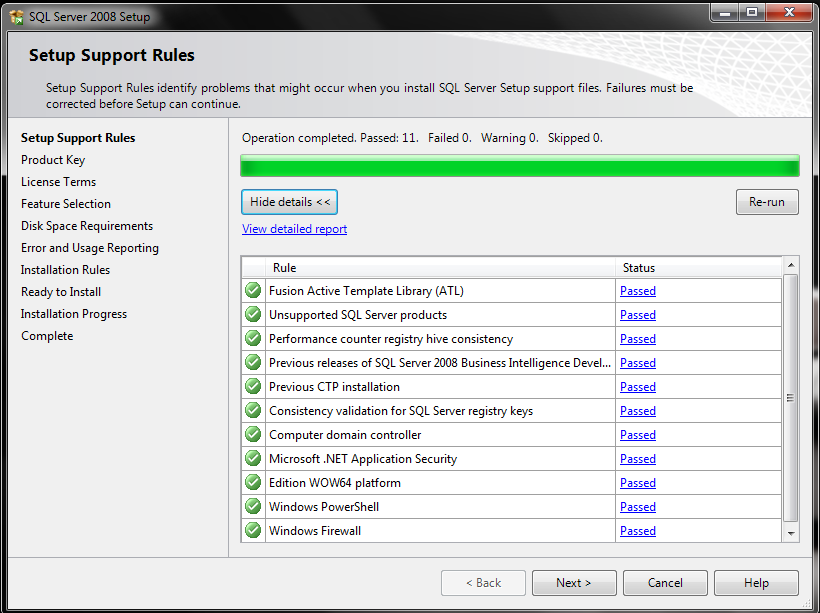This screenshot has height=613, width=820.
Task: Click Fusion Active Template Library (ATL) rule text
Action: click(366, 291)
